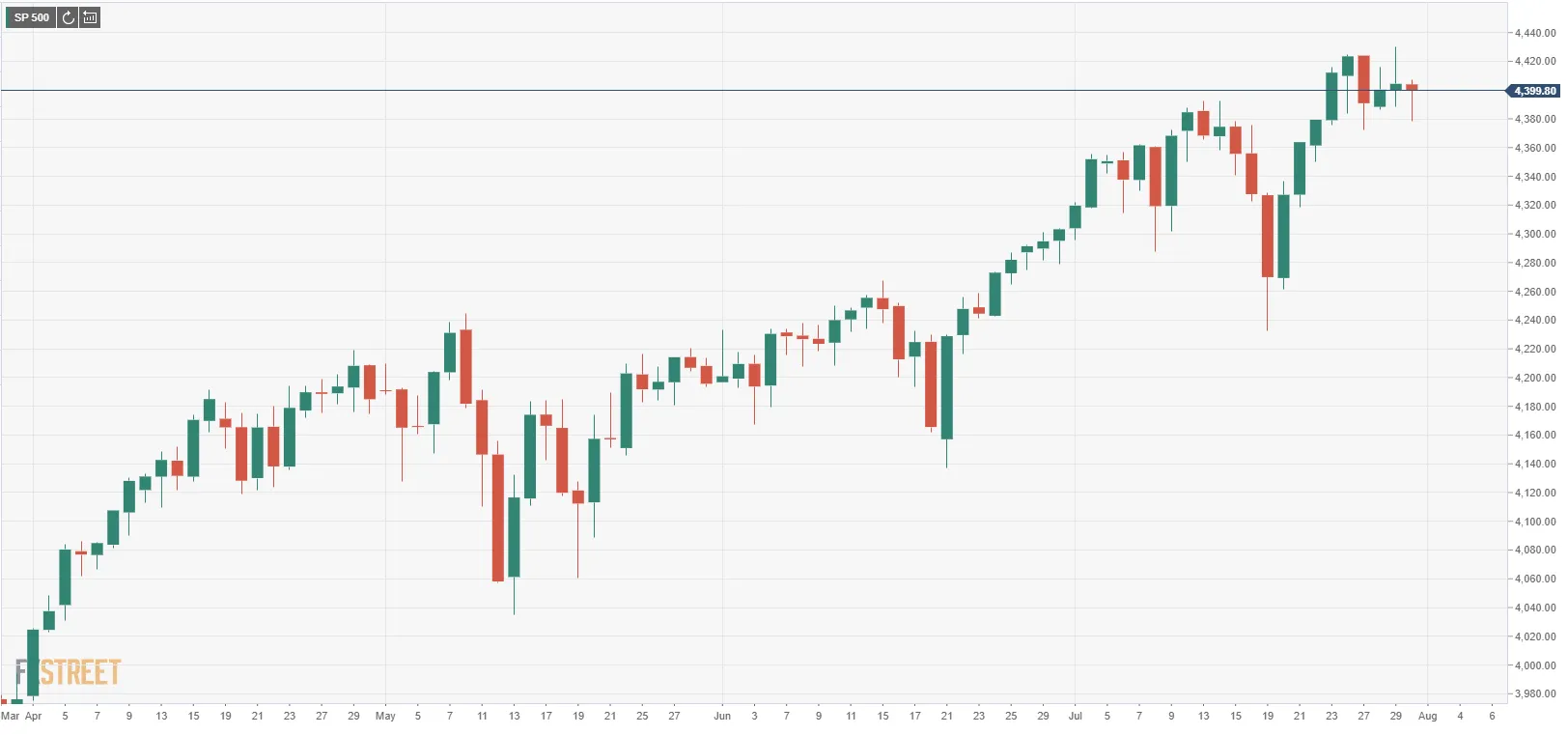Select the Aug label on time axis
The width and height of the screenshot is (1568, 735).
click(1427, 716)
